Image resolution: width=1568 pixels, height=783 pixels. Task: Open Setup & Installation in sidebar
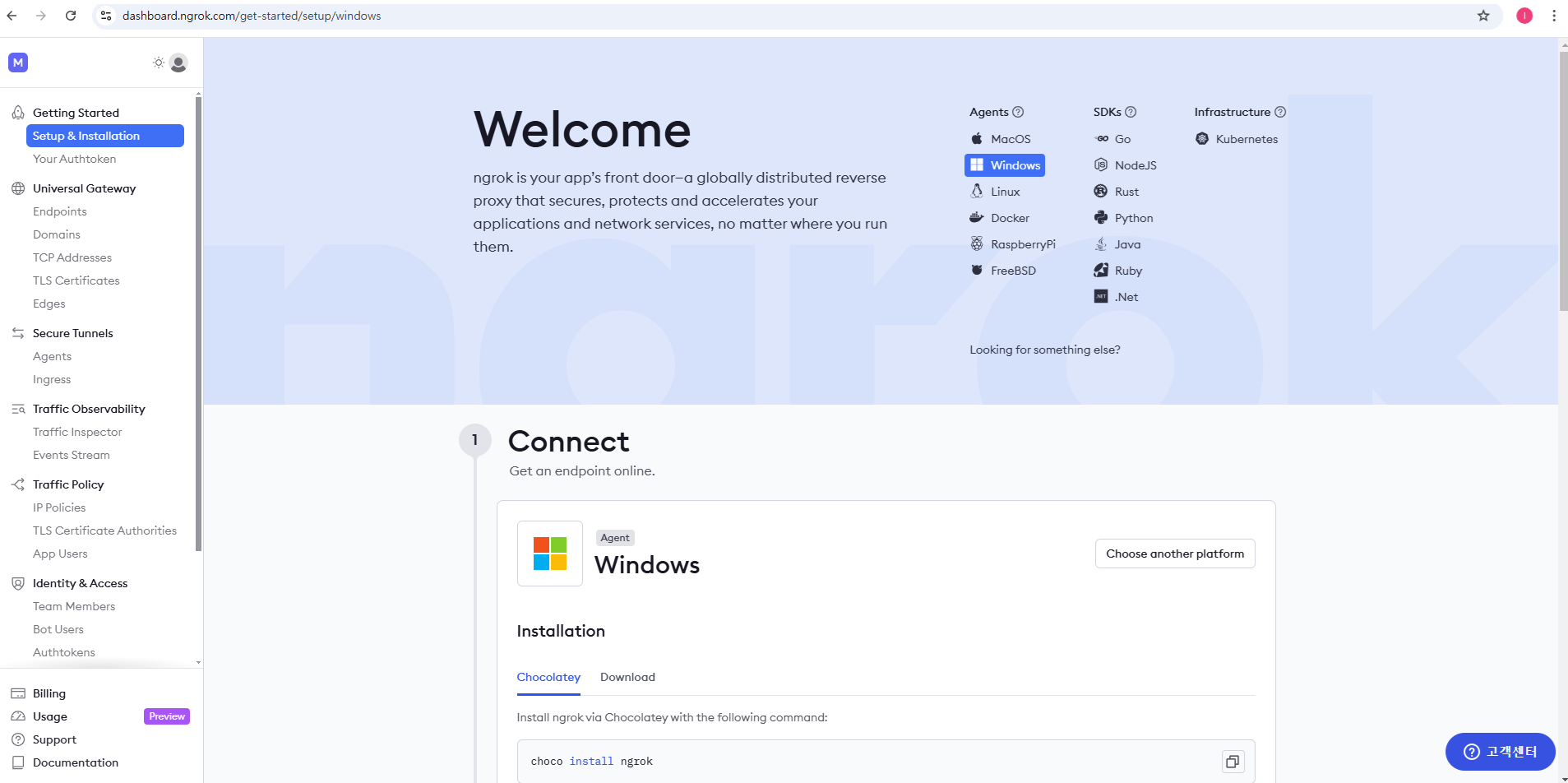pyautogui.click(x=105, y=136)
